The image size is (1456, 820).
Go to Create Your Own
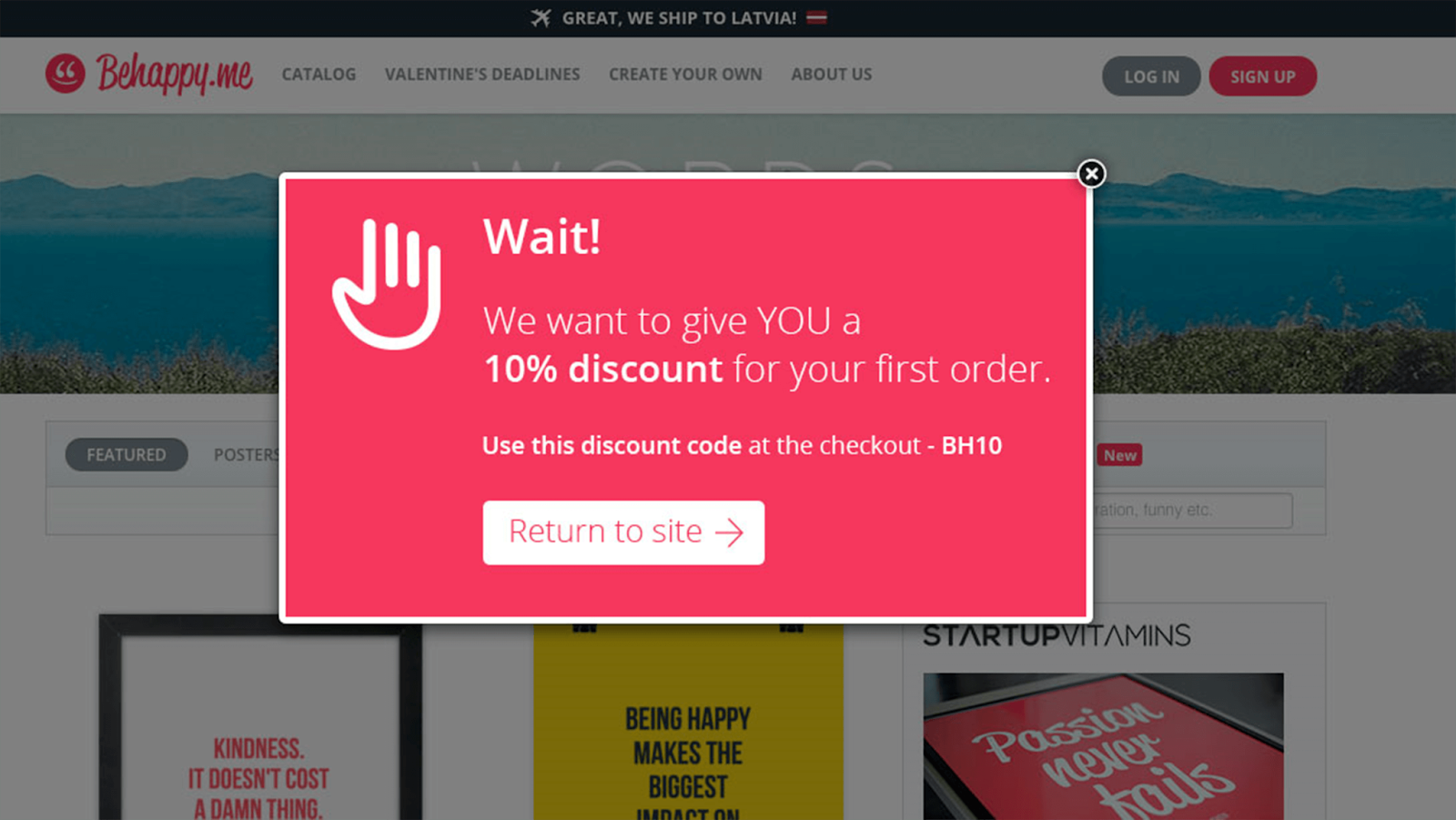tap(685, 75)
